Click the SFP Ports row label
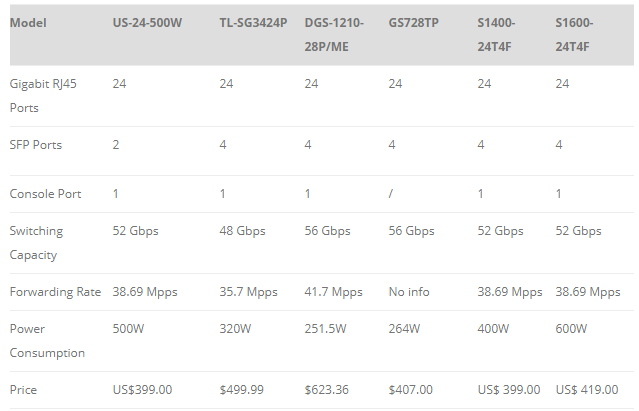The width and height of the screenshot is (639, 411). click(36, 145)
